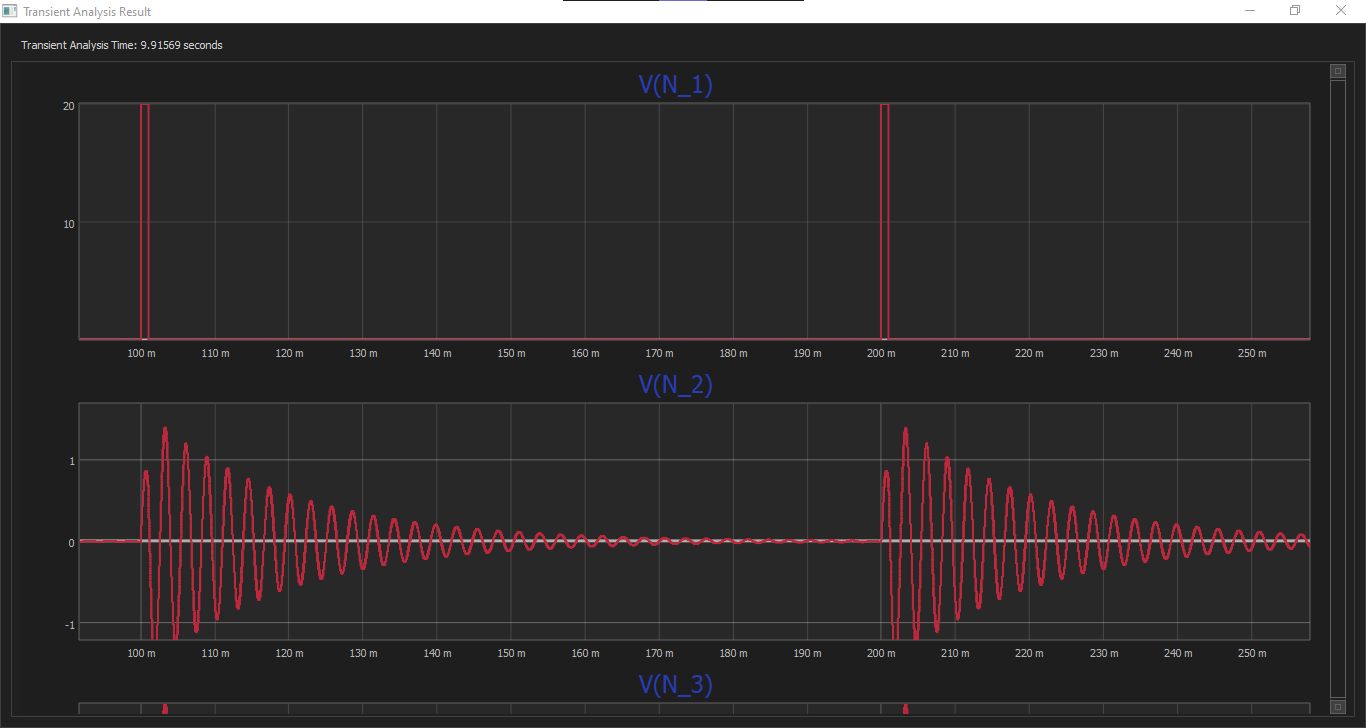The height and width of the screenshot is (728, 1366).
Task: Click the '20' y-axis label of V(N_1)
Action: click(68, 106)
